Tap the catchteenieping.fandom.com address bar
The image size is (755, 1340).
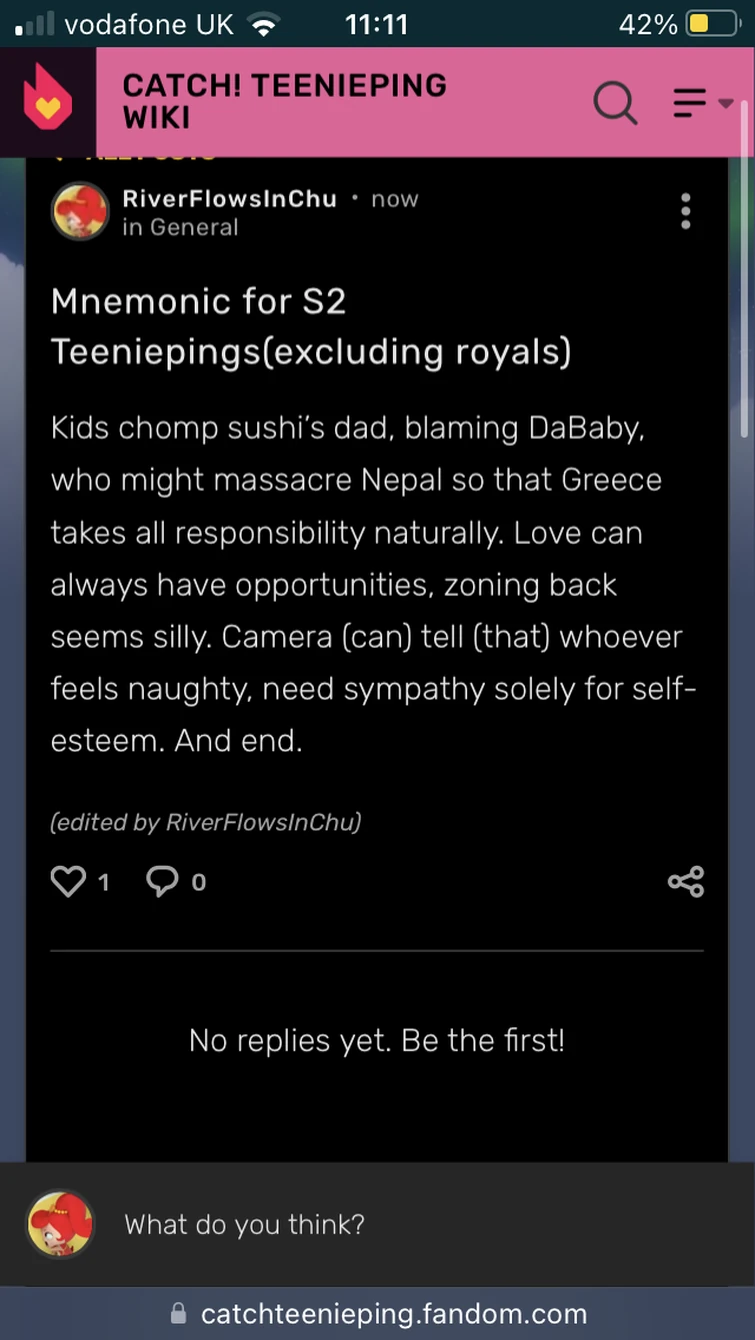pos(393,1313)
